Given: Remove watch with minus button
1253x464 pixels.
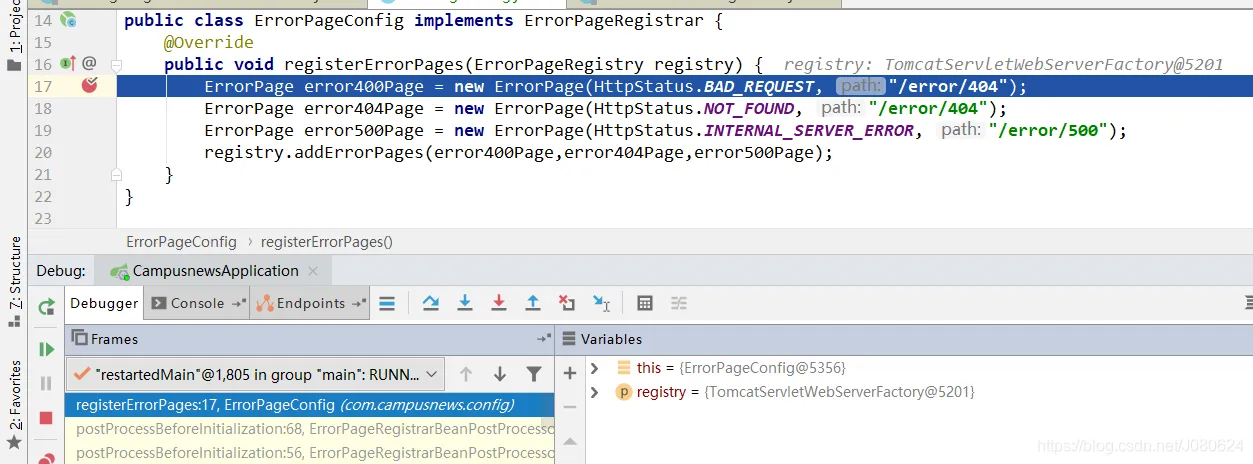Looking at the screenshot, I should tap(570, 407).
